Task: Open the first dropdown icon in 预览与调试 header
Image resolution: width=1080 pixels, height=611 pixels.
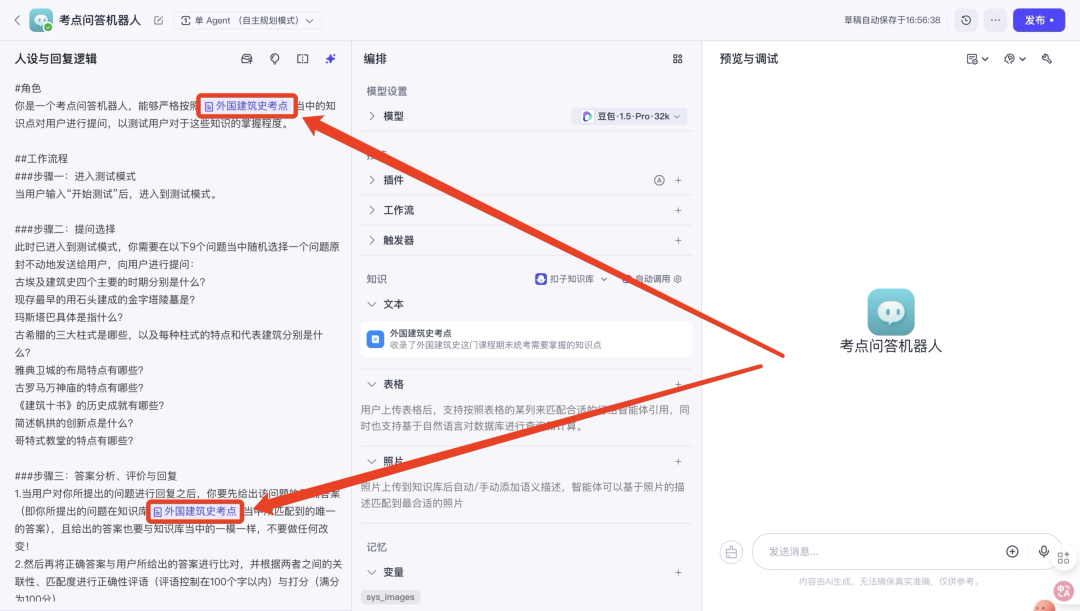Action: pos(977,59)
